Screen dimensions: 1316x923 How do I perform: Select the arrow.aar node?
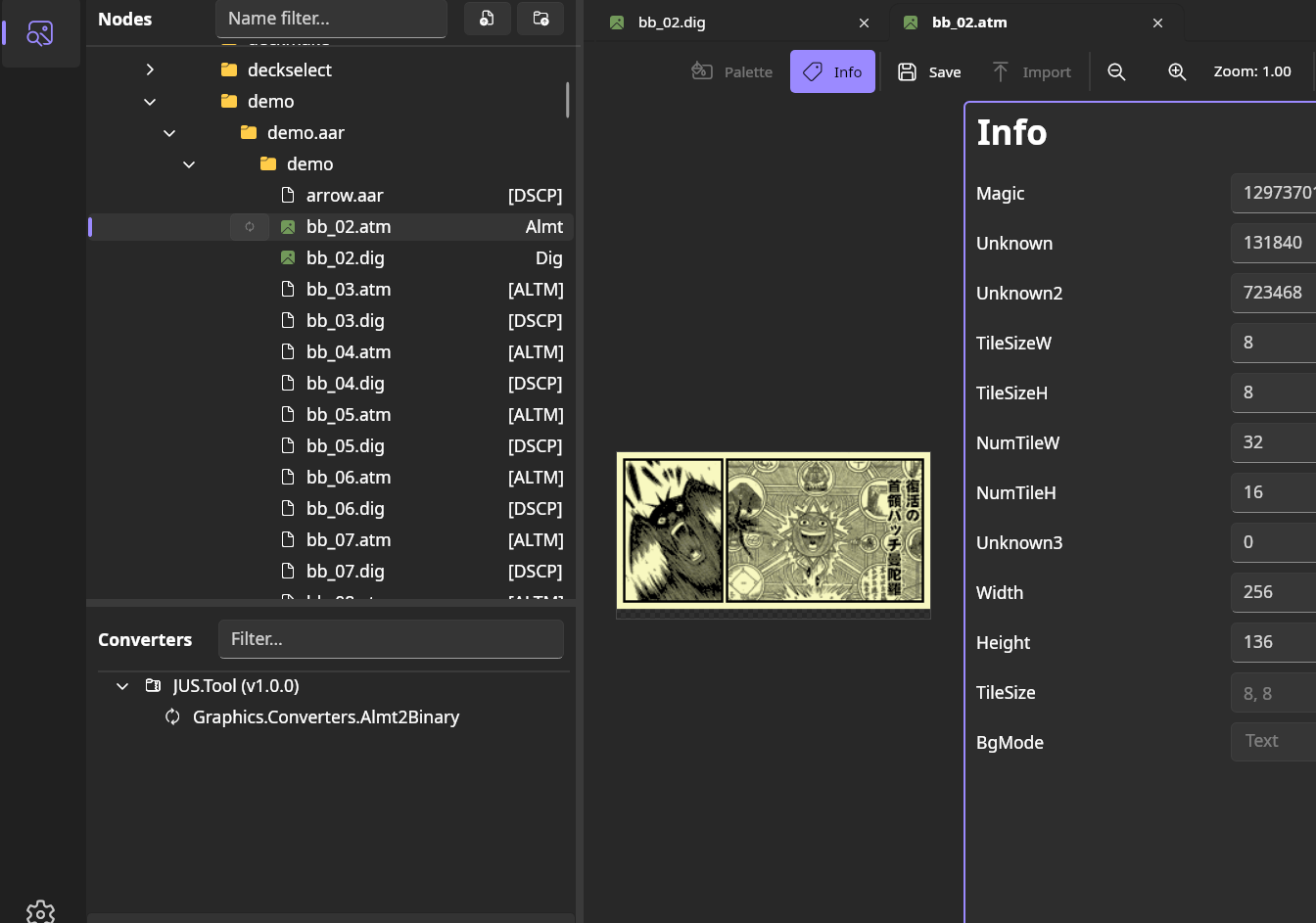click(x=331, y=196)
